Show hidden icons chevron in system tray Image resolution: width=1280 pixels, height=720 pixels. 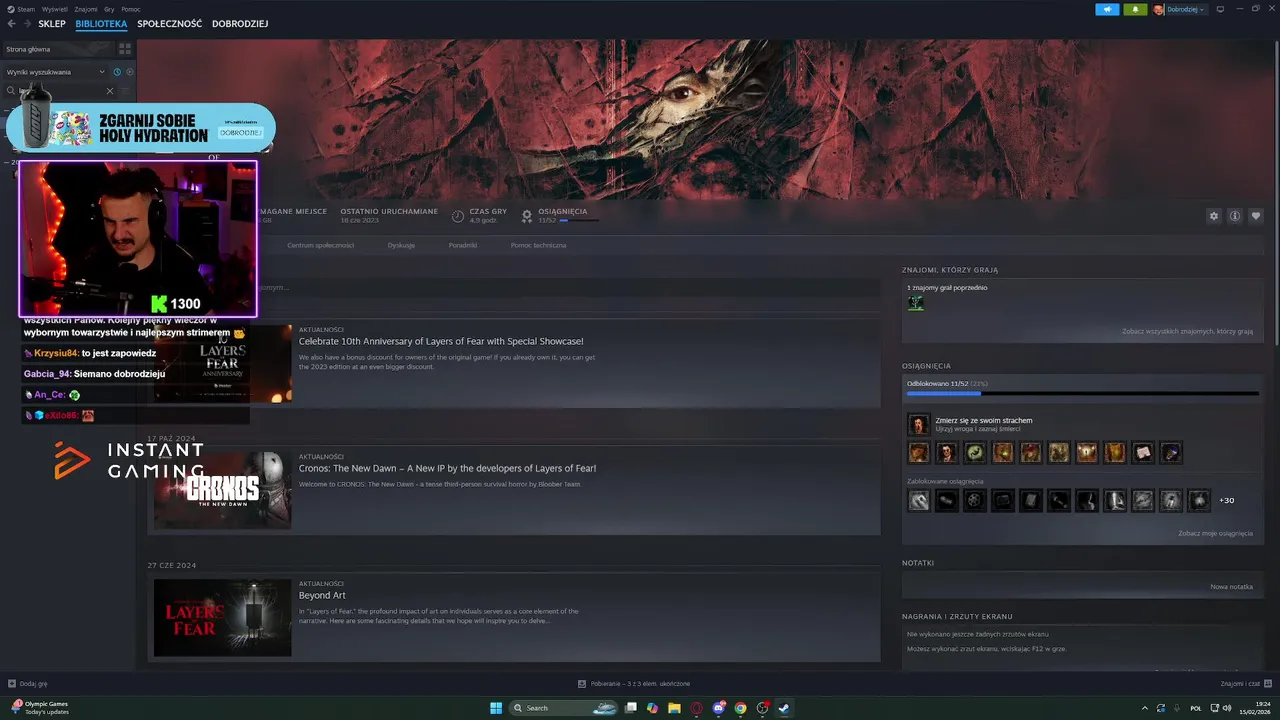point(1143,708)
